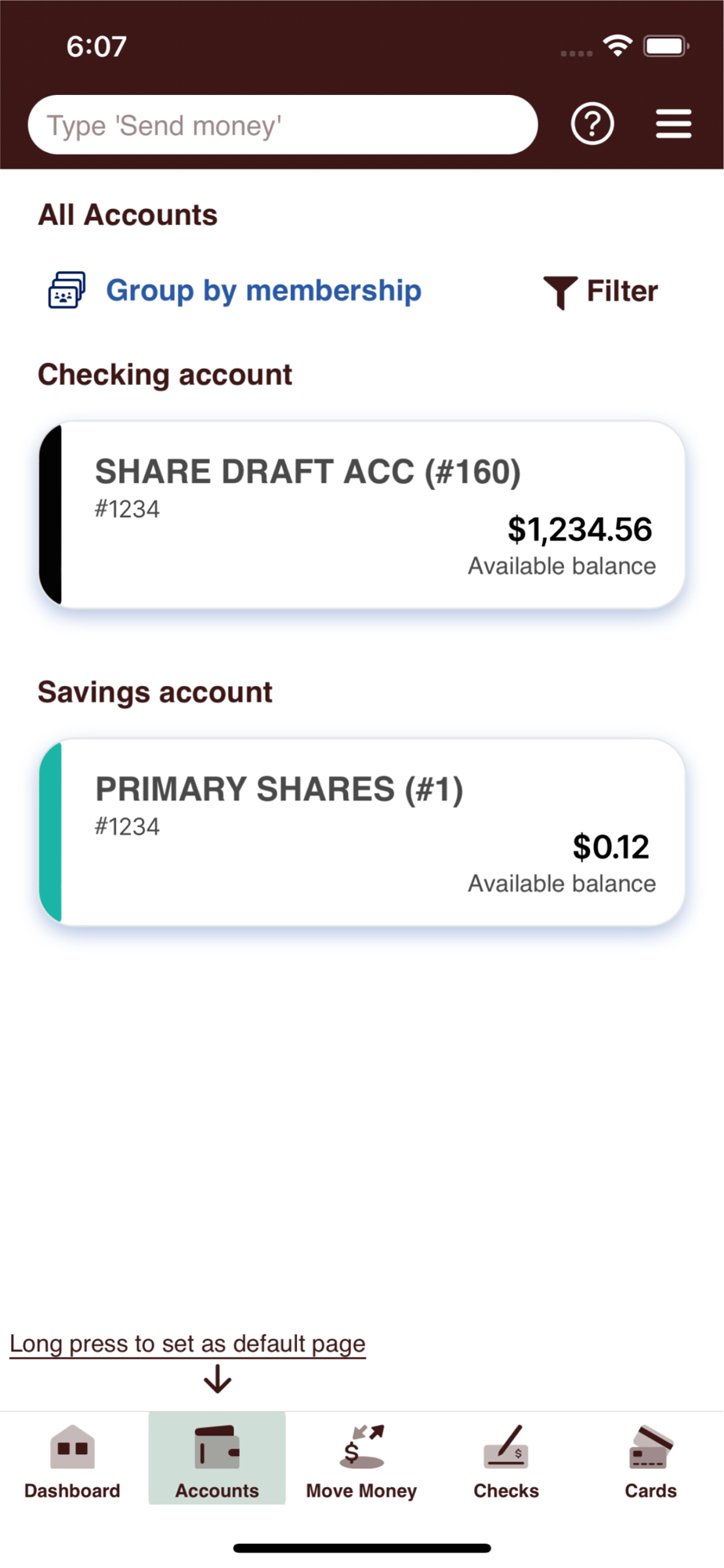724x1568 pixels.
Task: Tap the Cards icon
Action: pos(650,1446)
